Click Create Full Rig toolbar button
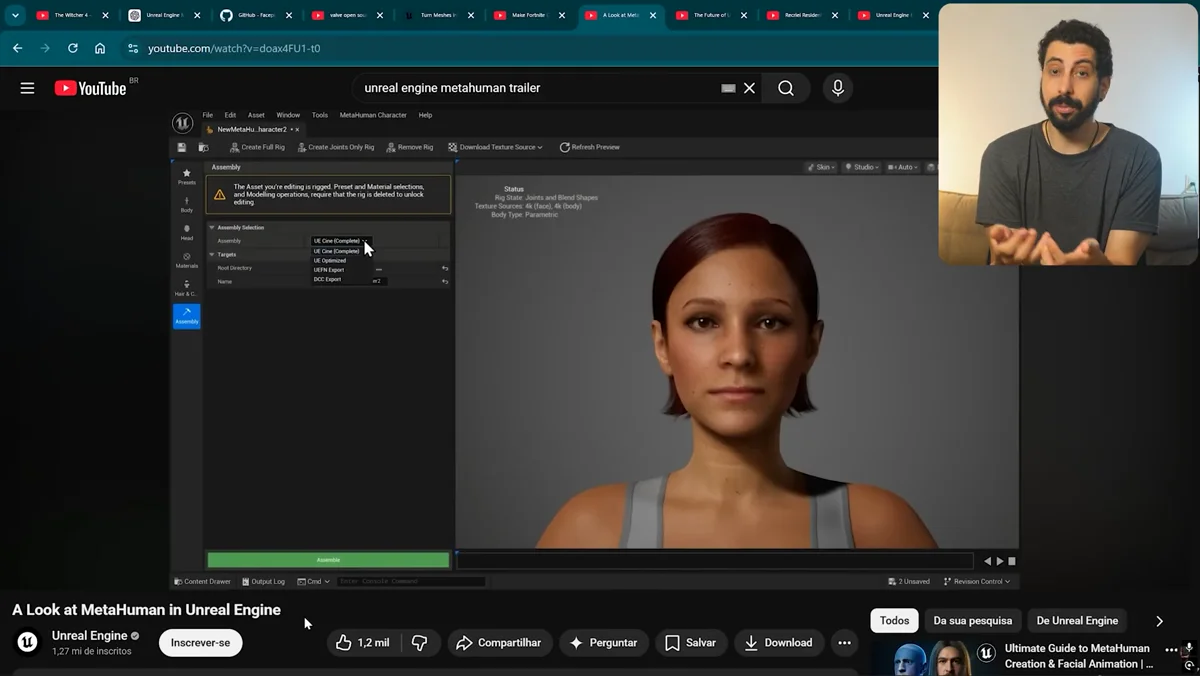 pos(257,147)
